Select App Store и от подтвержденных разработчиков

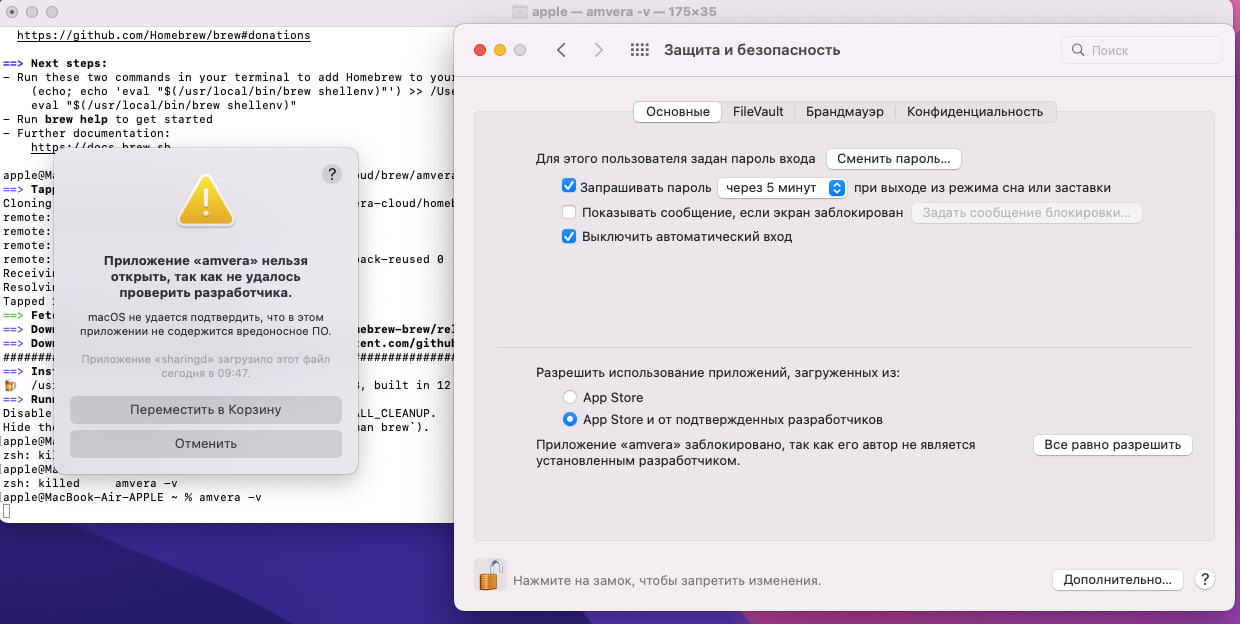(570, 419)
